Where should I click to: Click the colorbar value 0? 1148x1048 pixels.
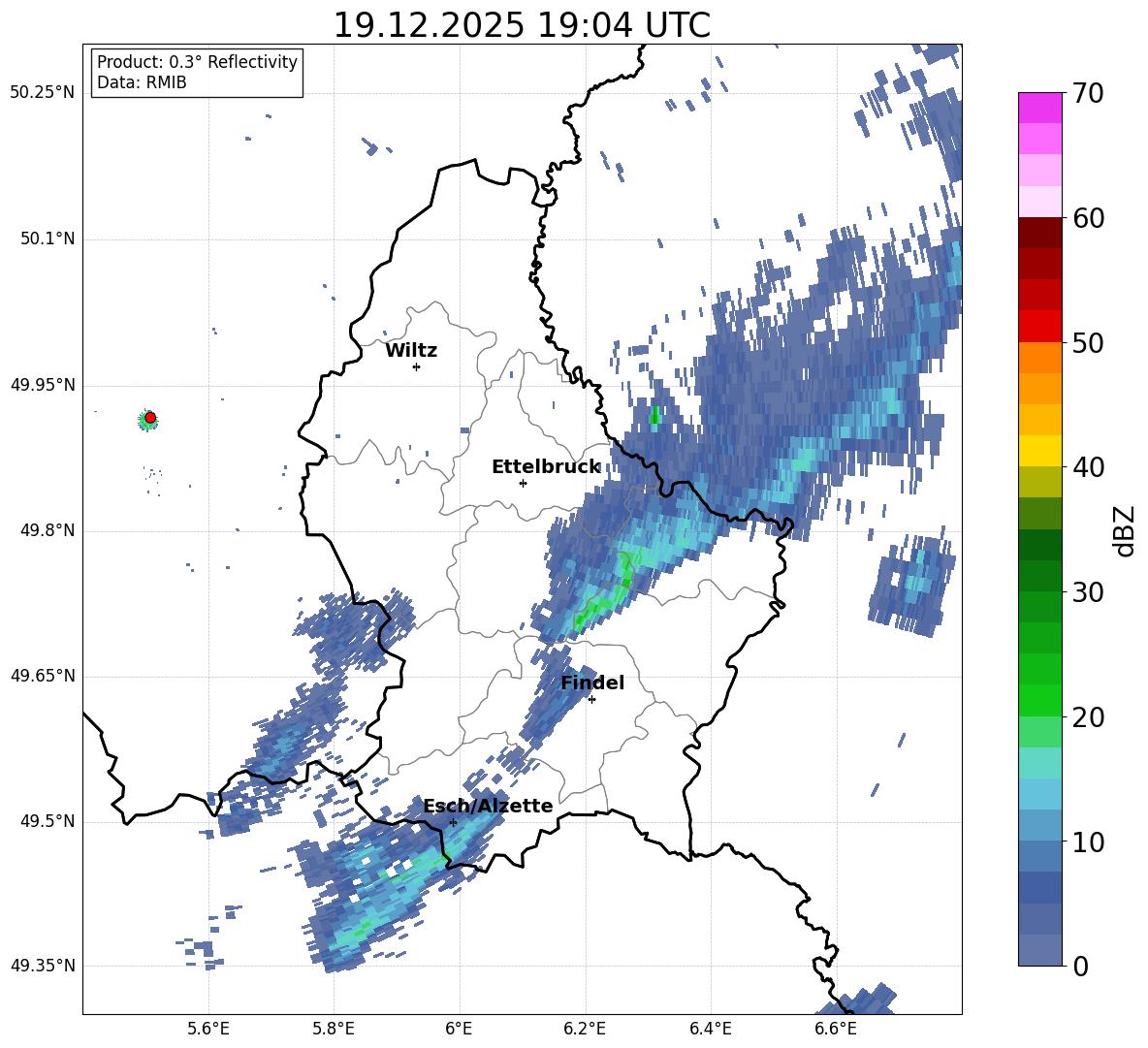(x=1080, y=966)
